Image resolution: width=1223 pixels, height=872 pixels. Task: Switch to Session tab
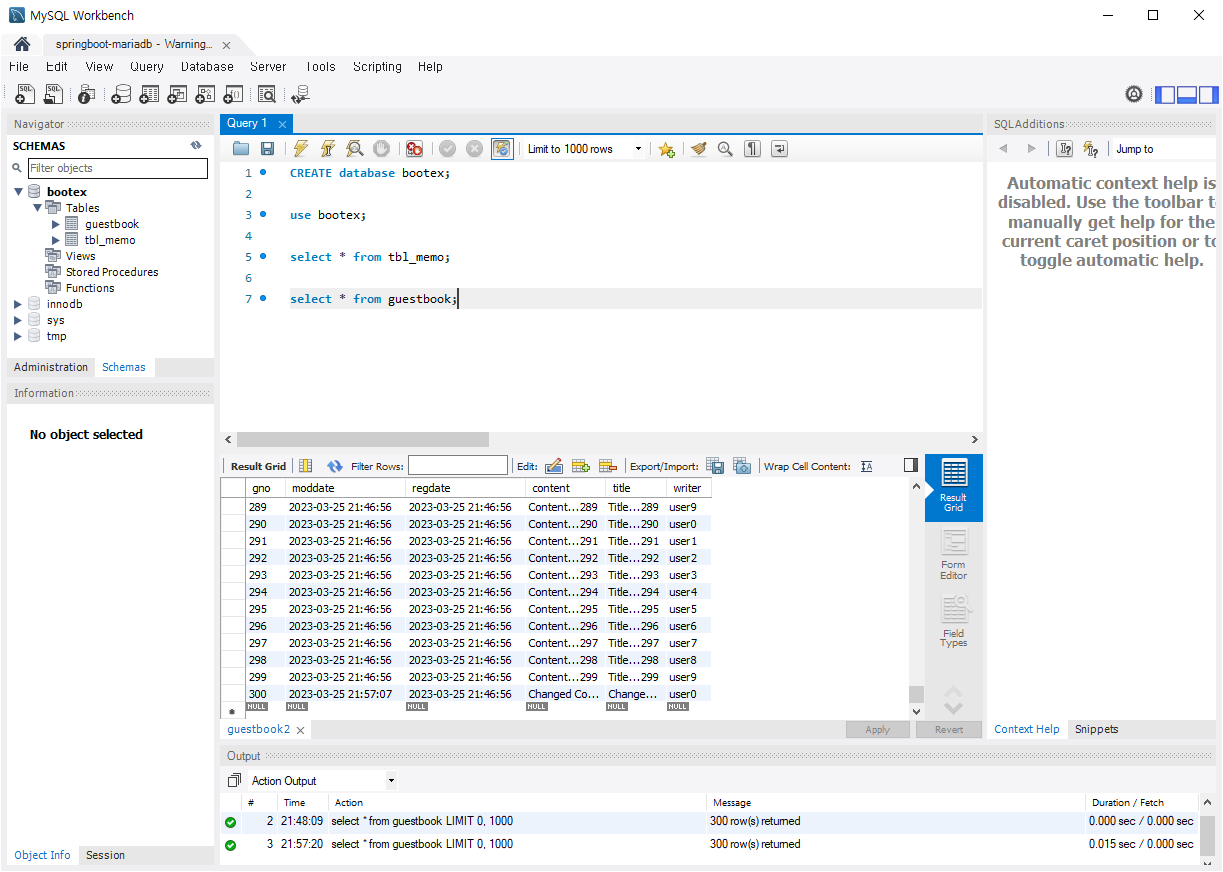[105, 855]
